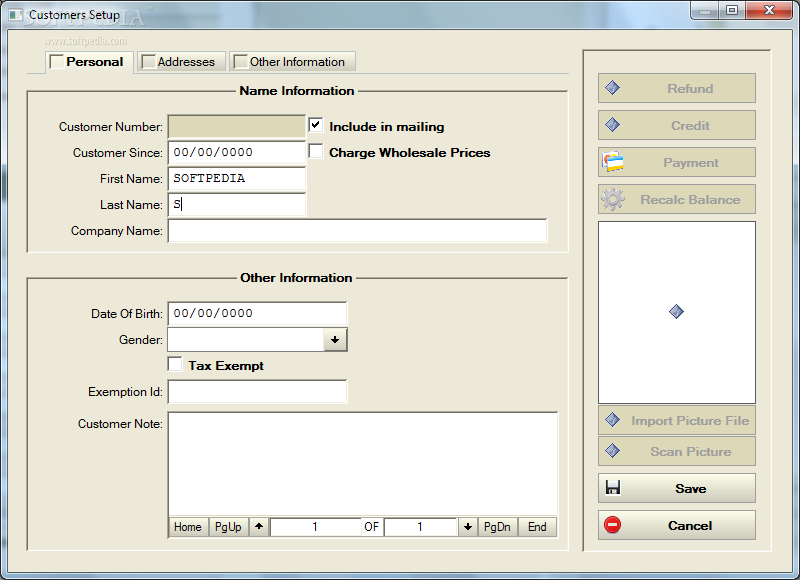Click the current note page number box
The width and height of the screenshot is (800, 580).
(x=315, y=526)
